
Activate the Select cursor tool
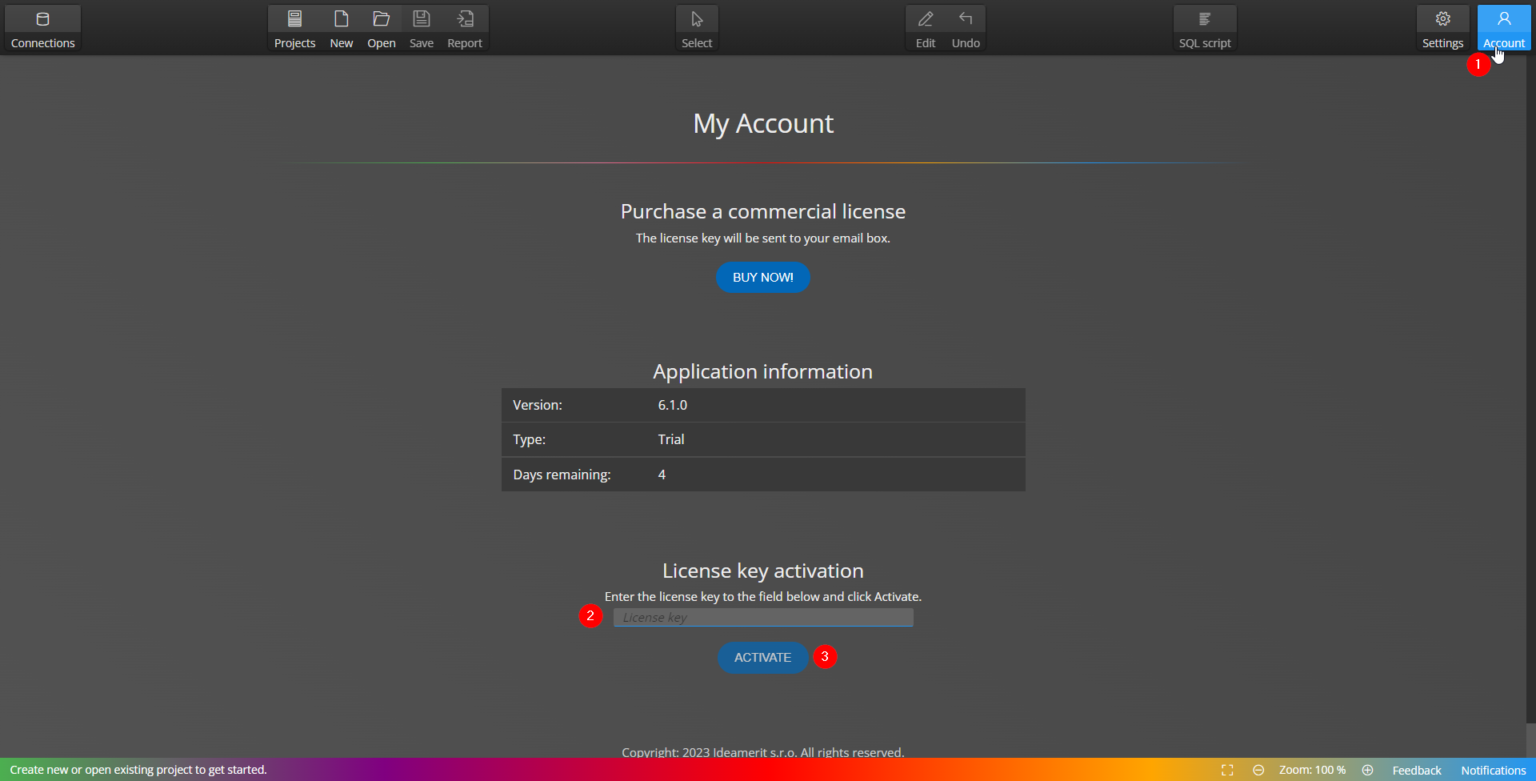(697, 27)
